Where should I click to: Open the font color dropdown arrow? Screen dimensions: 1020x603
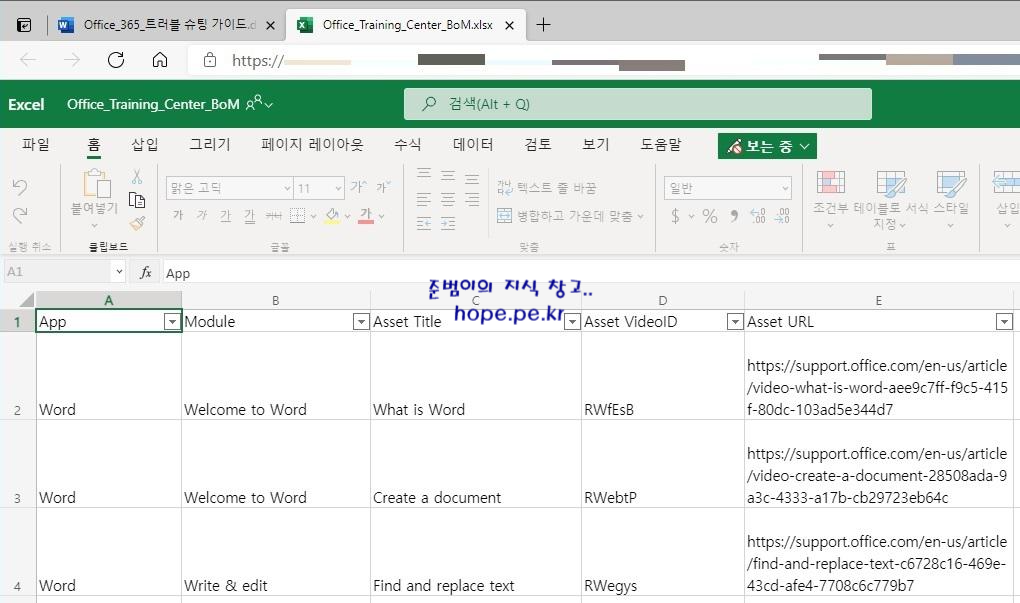(381, 216)
